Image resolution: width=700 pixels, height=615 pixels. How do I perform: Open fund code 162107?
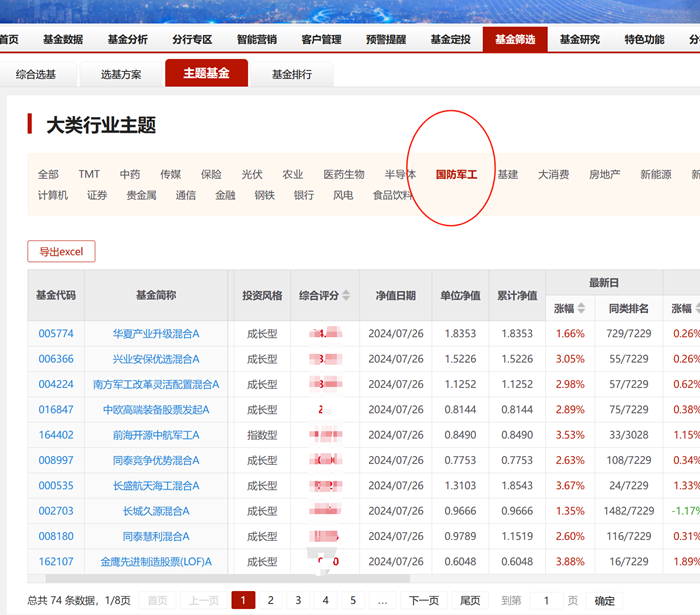click(x=56, y=561)
